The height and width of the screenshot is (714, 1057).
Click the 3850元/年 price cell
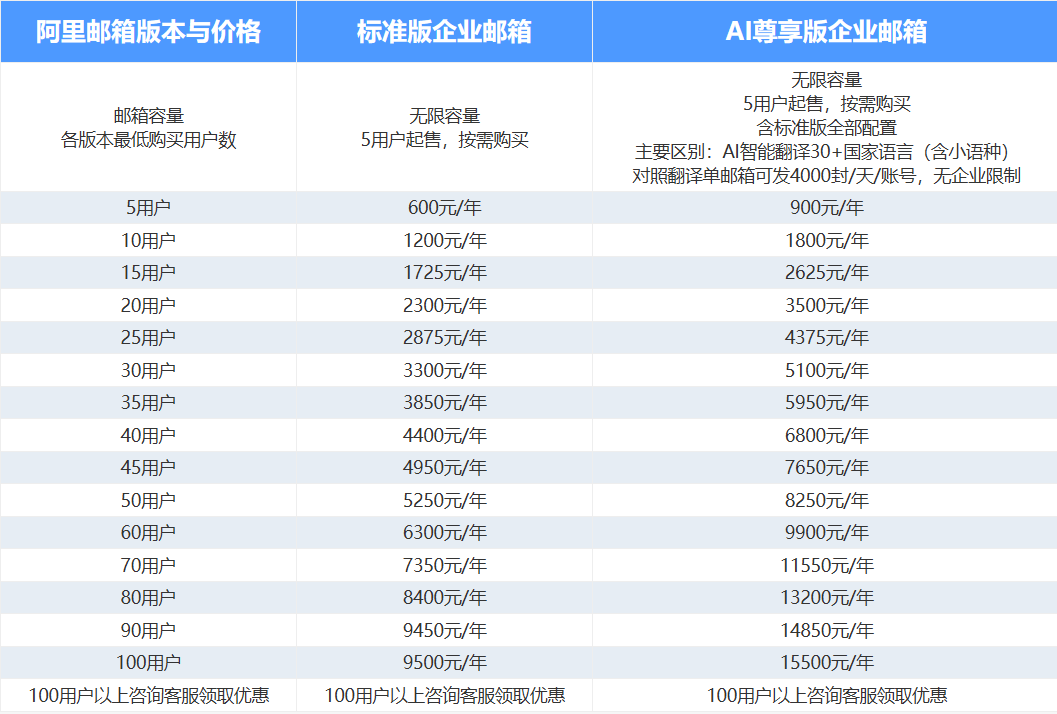click(444, 403)
